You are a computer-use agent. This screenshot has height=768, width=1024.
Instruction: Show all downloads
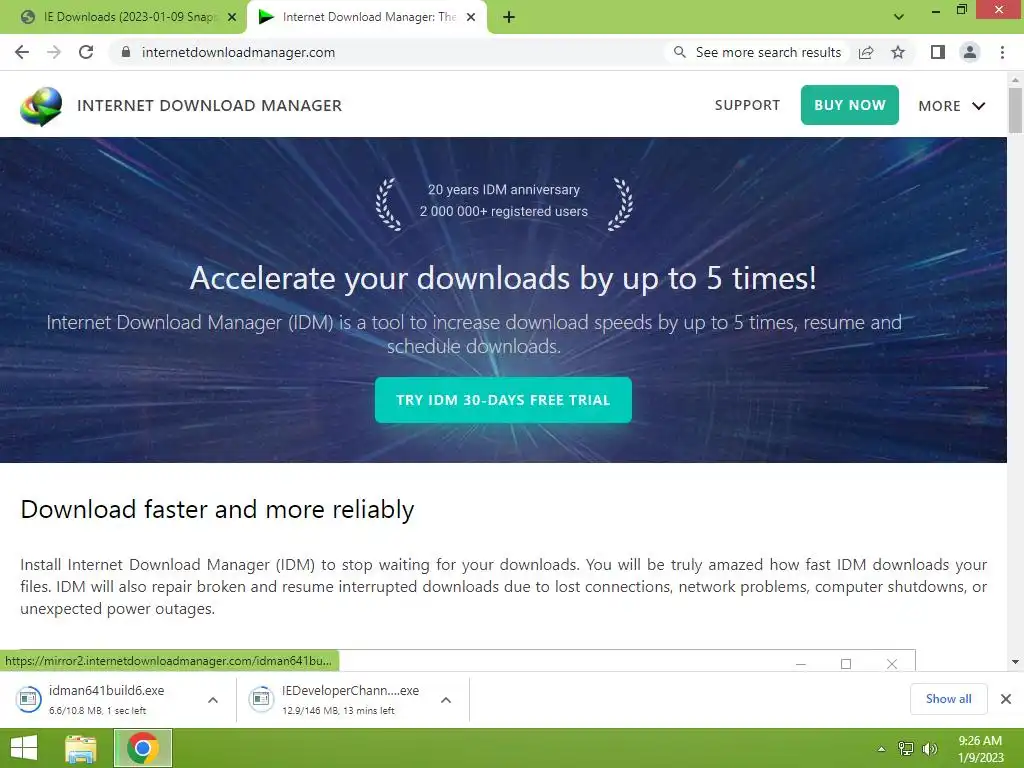pos(948,699)
